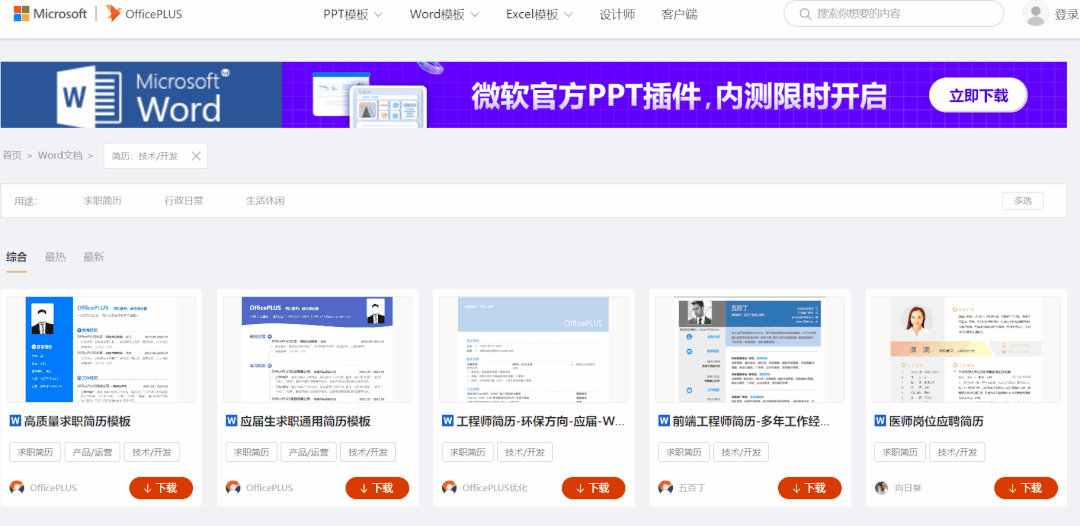Open title 应届生求职通用简历模板
The image size is (1080, 526).
click(x=305, y=421)
